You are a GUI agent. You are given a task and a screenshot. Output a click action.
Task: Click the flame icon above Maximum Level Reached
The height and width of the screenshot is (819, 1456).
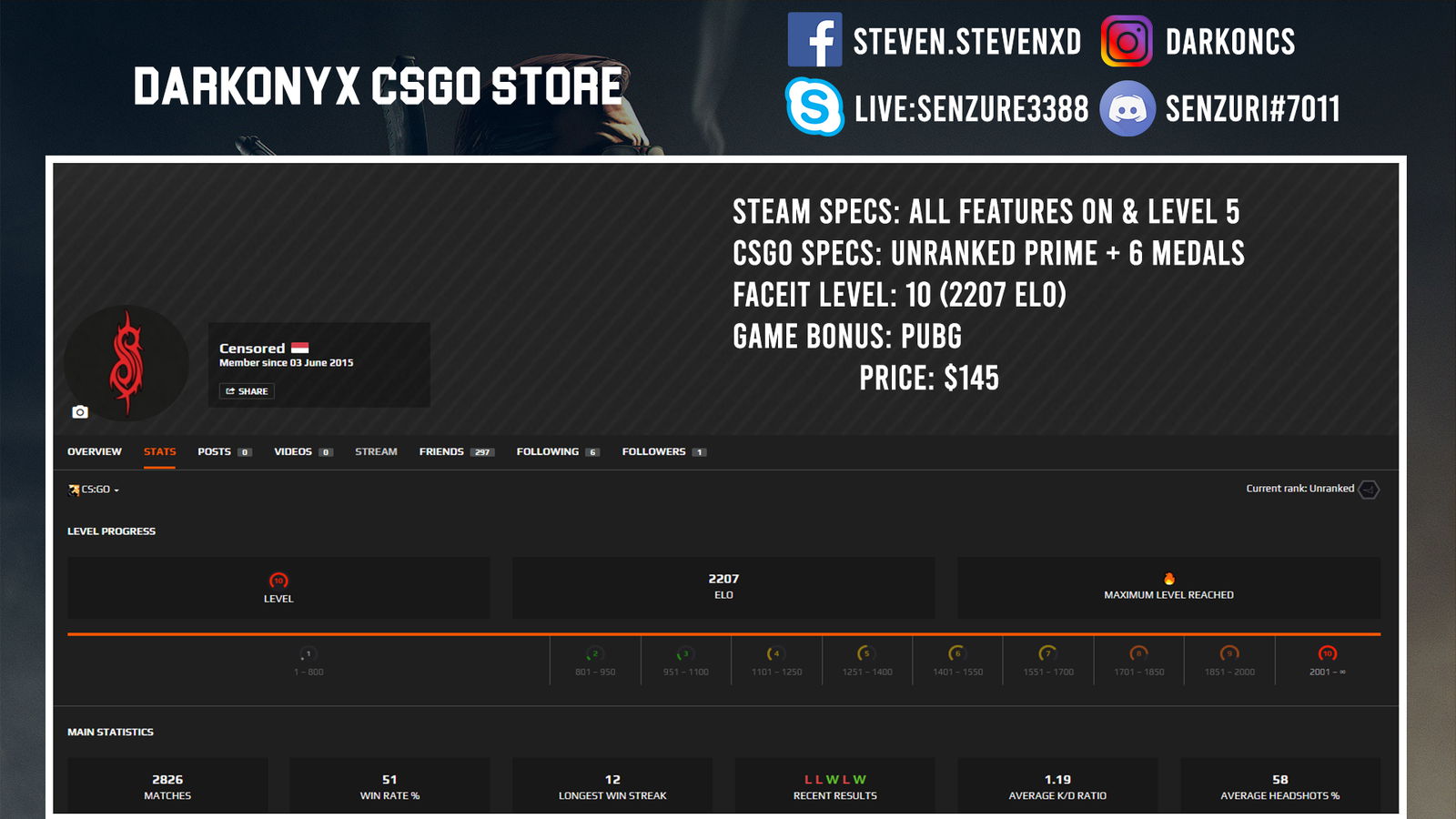(1169, 579)
